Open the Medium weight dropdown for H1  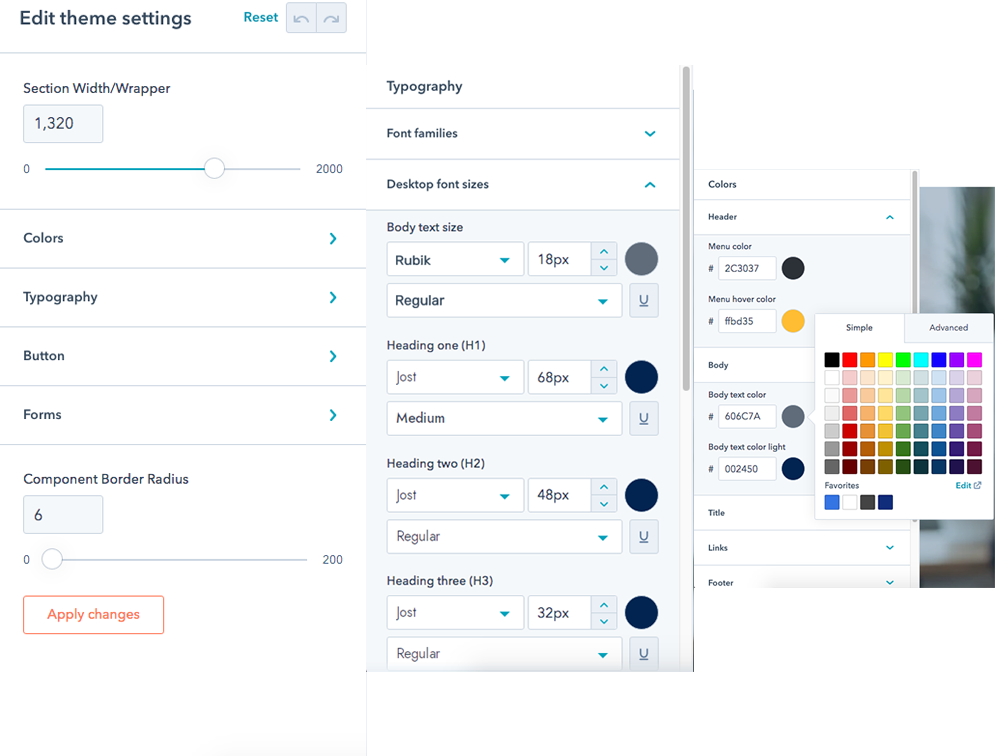tap(504, 418)
